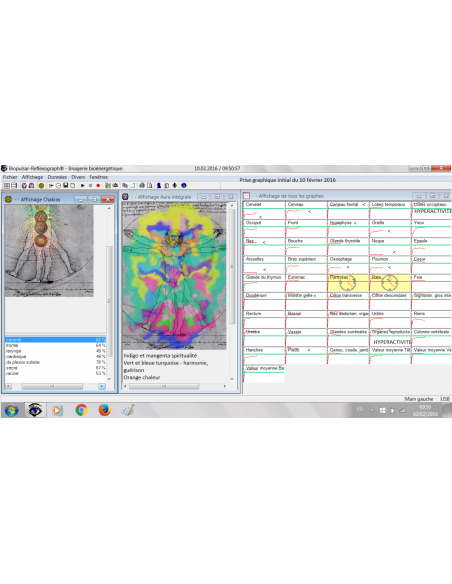Click the microphone icon in toolbar

click(x=175, y=185)
